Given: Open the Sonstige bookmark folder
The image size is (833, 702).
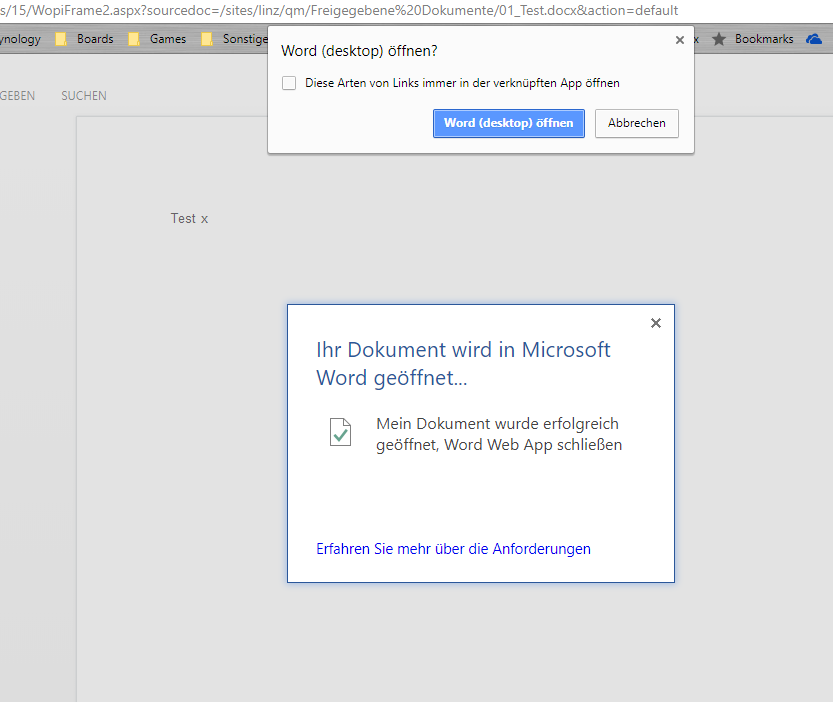Looking at the screenshot, I should coord(235,39).
